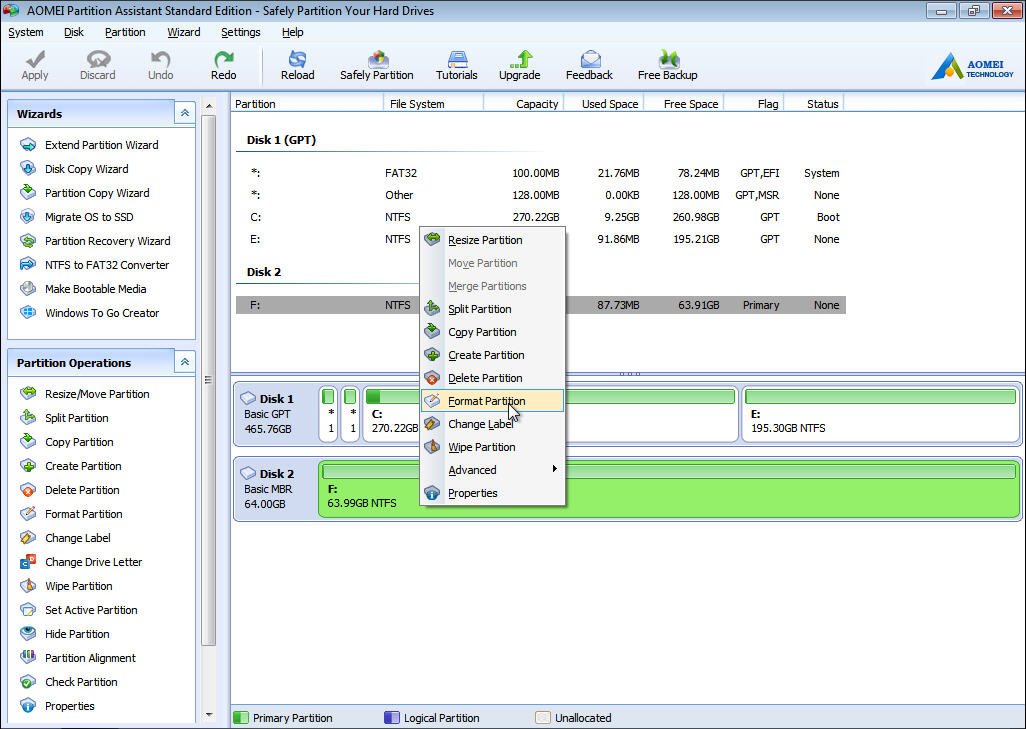This screenshot has height=729, width=1026.
Task: Select Wipe Partition in context menu
Action: click(x=481, y=447)
